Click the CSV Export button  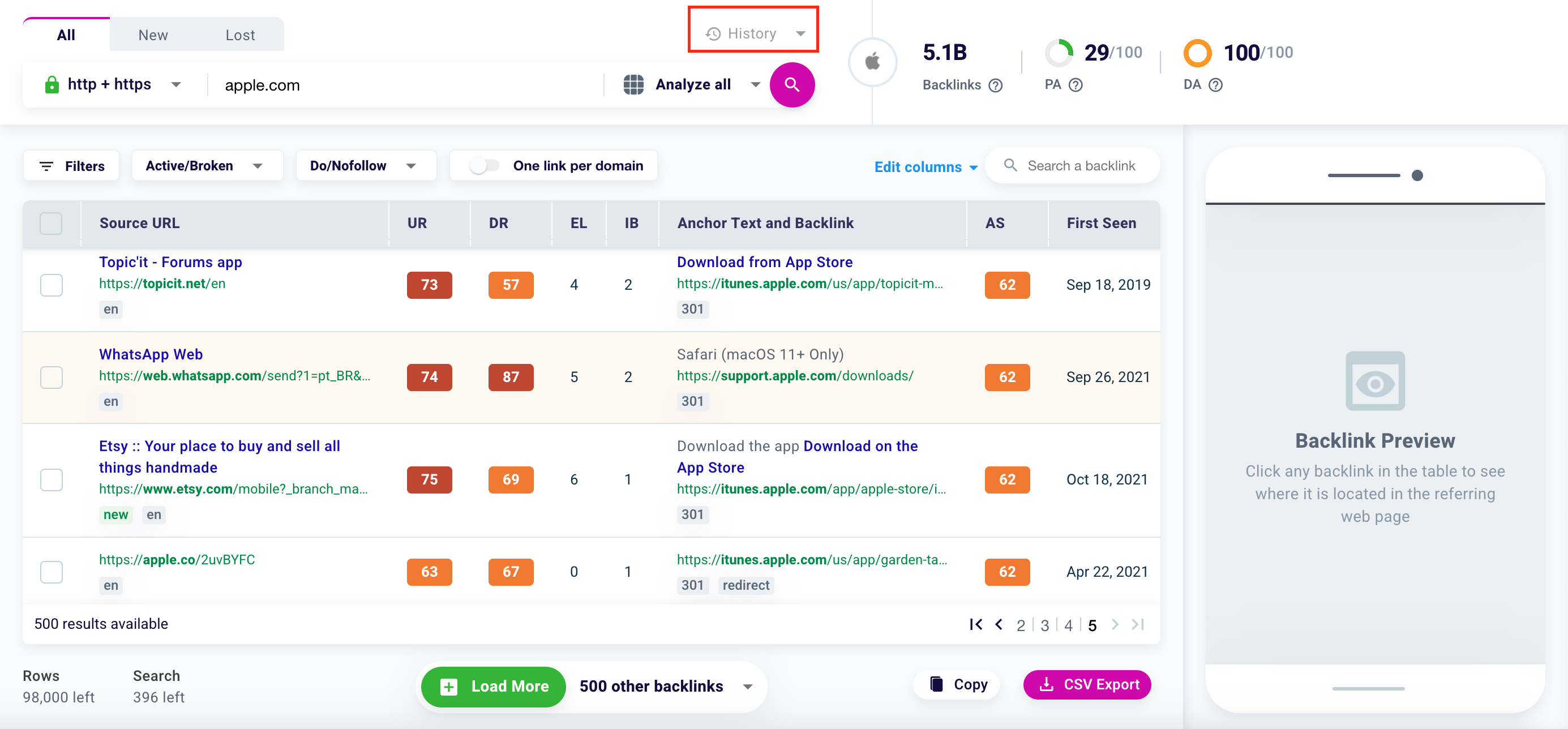tap(1087, 685)
